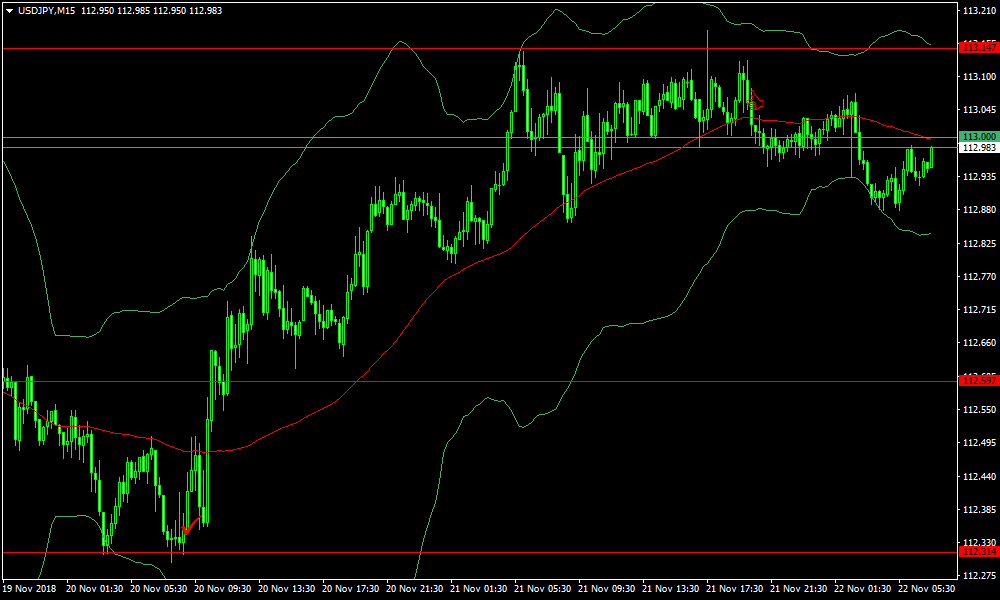
Task: Click 112.275 on the price scale
Action: pyautogui.click(x=979, y=576)
